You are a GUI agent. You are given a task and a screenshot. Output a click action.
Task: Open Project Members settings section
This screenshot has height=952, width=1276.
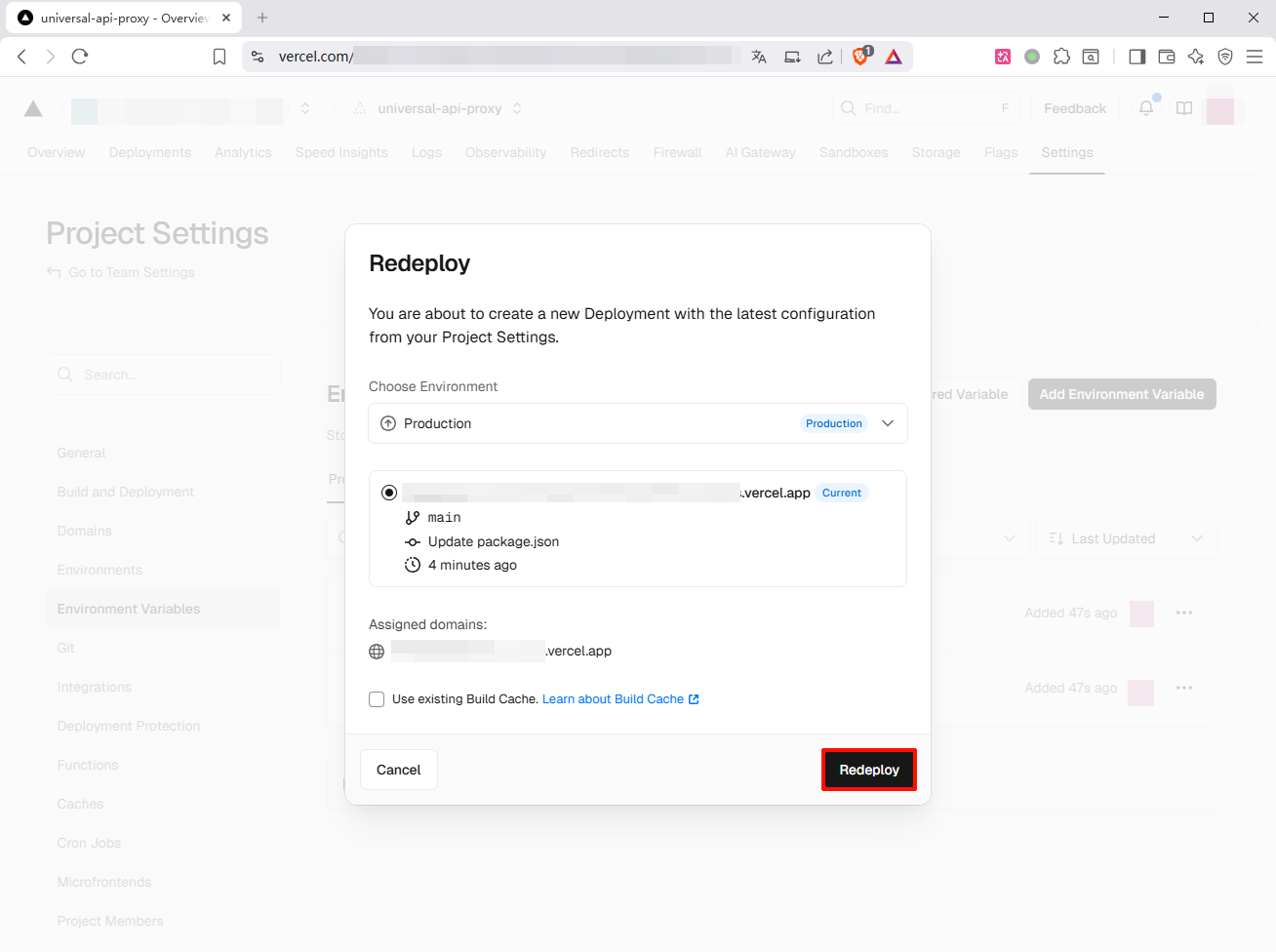tap(110, 921)
